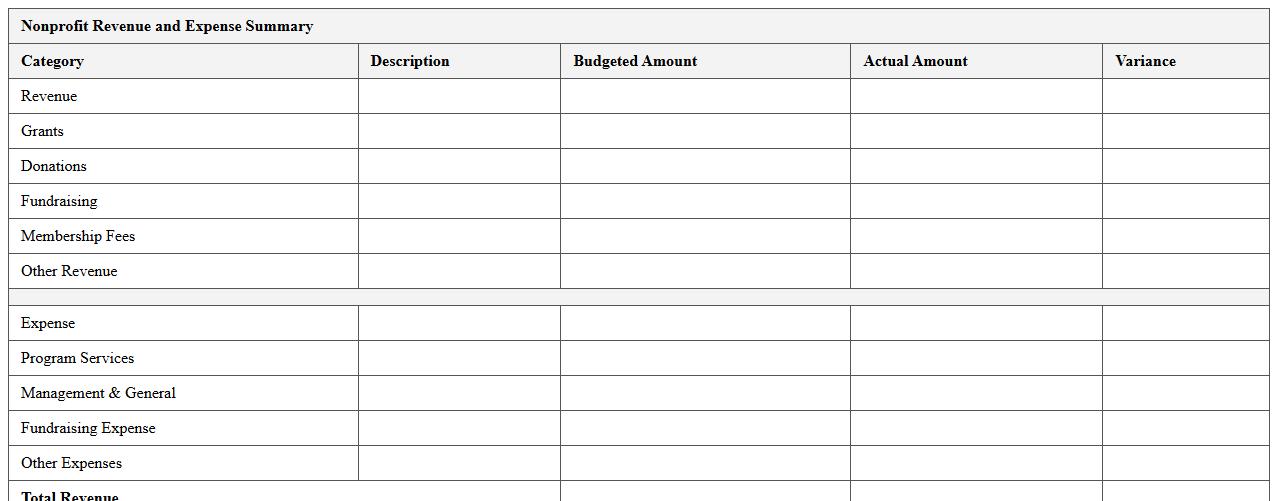
Task: Select the Variance cell for Membership Fees
Action: [1185, 236]
